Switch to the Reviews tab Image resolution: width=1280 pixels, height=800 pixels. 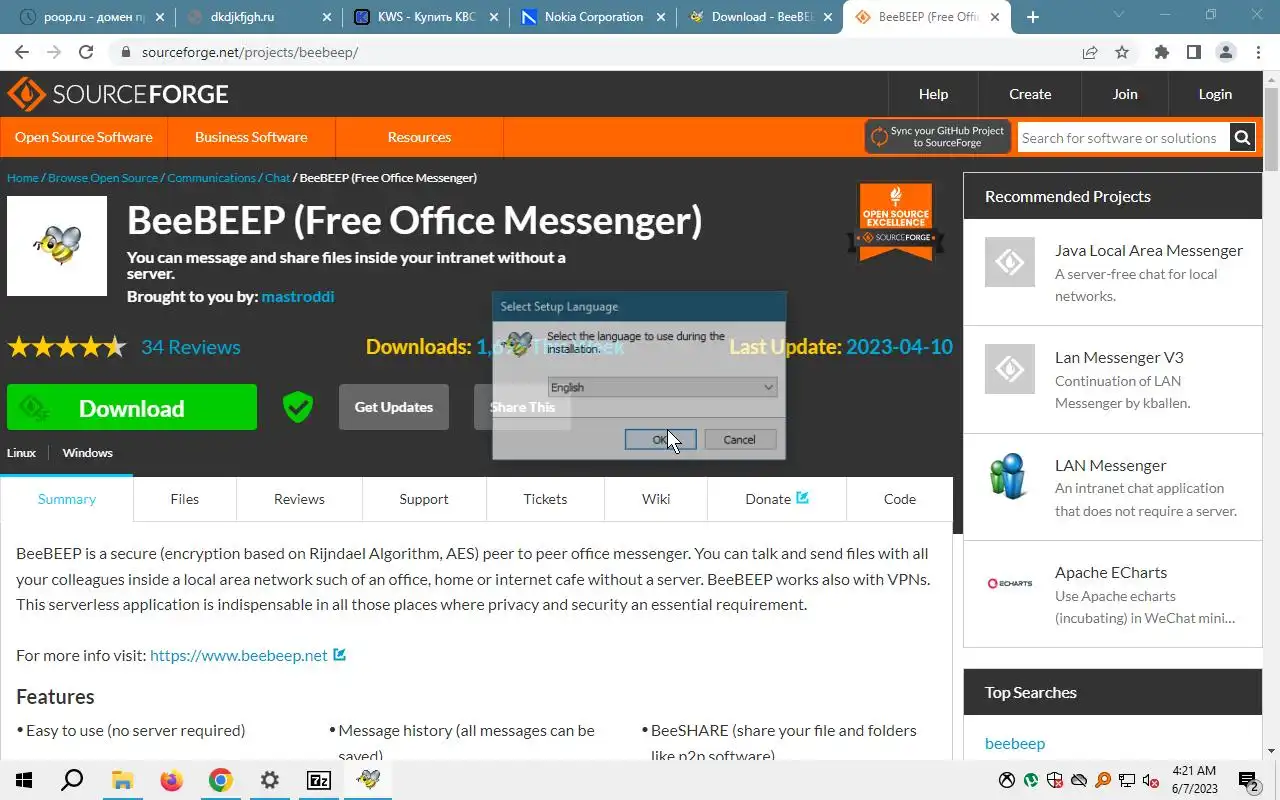point(299,499)
